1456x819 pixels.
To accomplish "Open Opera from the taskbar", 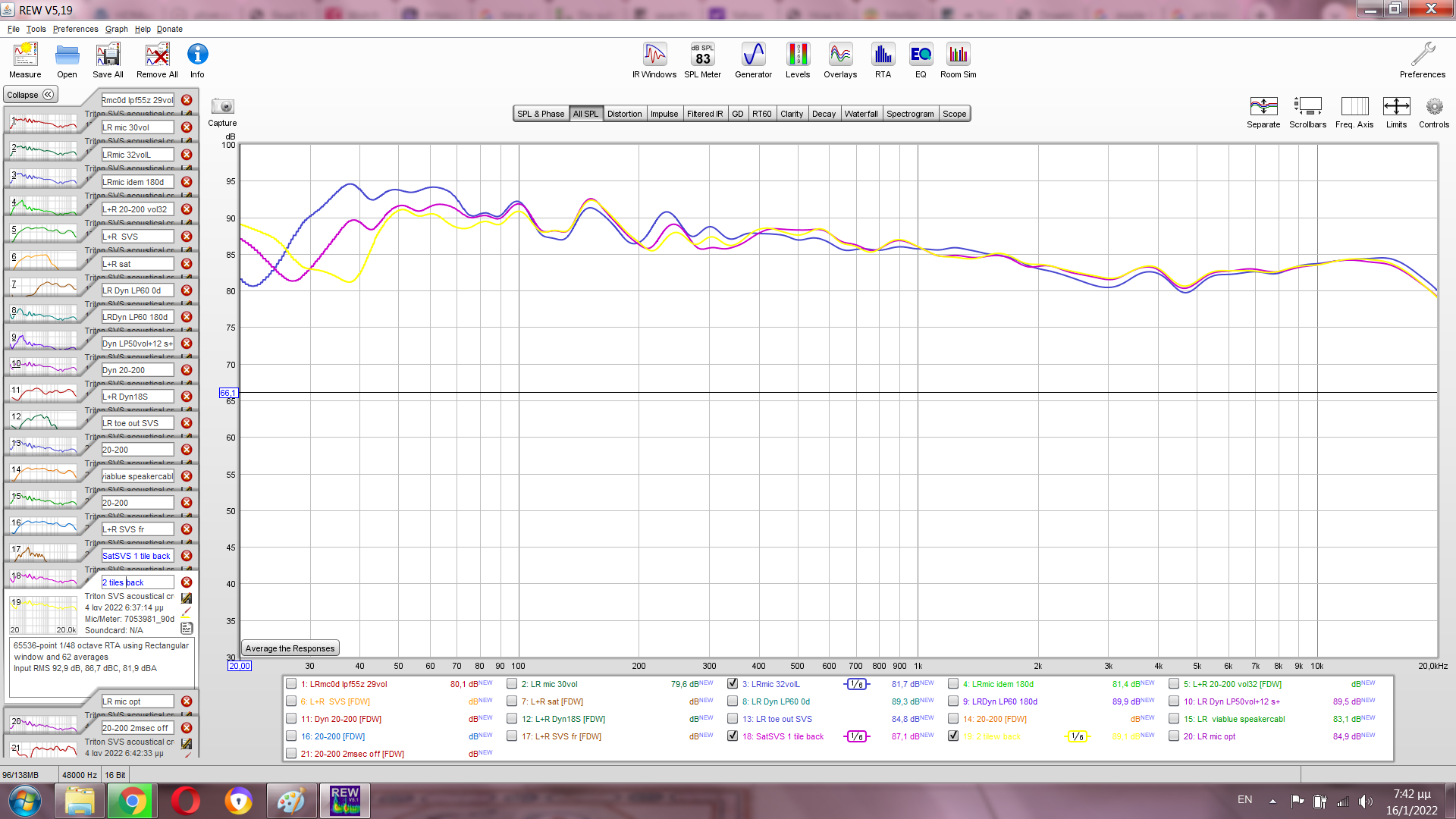I will point(185,801).
